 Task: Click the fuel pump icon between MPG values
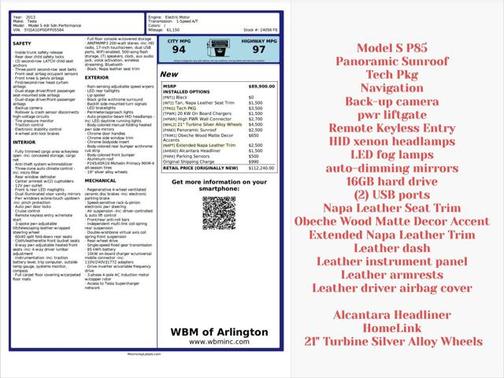(x=218, y=48)
